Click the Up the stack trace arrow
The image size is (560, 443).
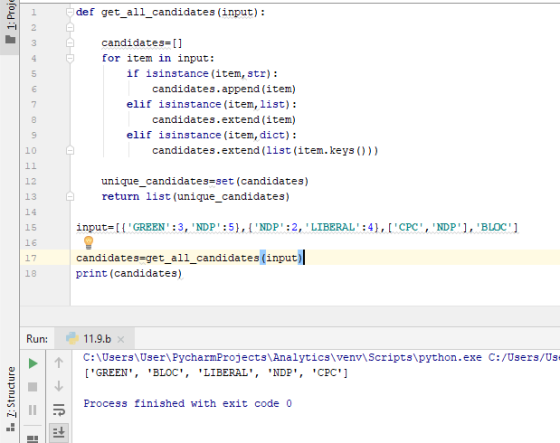click(x=59, y=363)
